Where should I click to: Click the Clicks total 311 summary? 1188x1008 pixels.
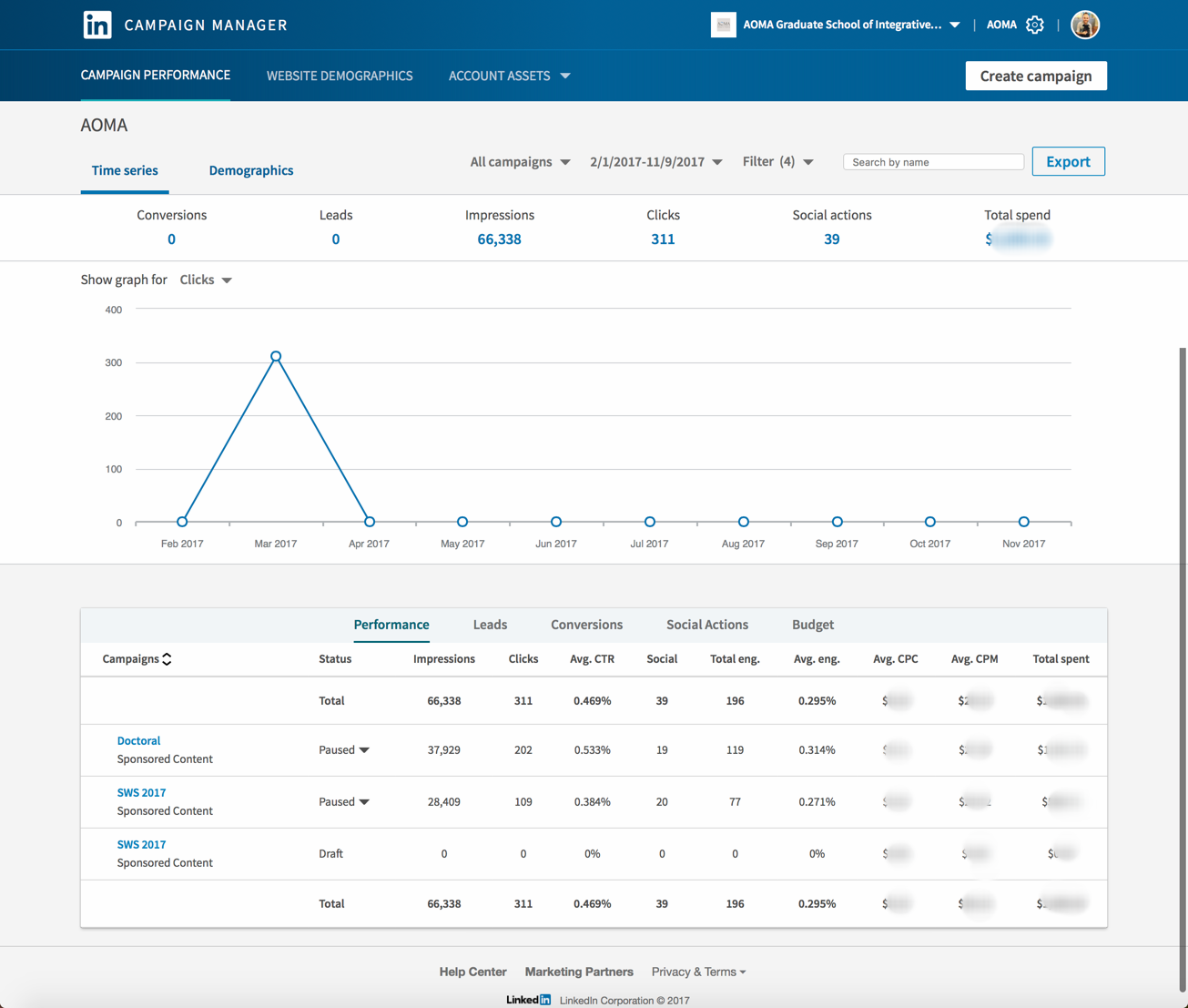pyautogui.click(x=663, y=239)
